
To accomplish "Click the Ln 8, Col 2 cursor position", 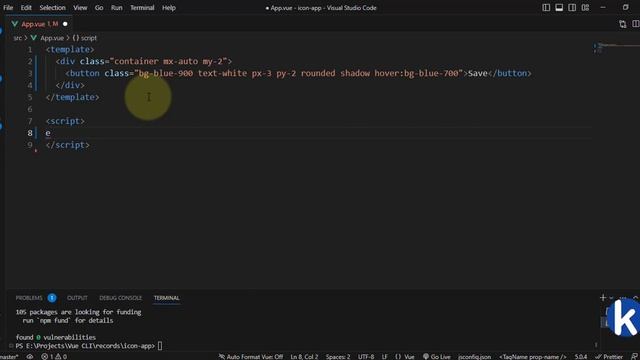I will point(304,357).
